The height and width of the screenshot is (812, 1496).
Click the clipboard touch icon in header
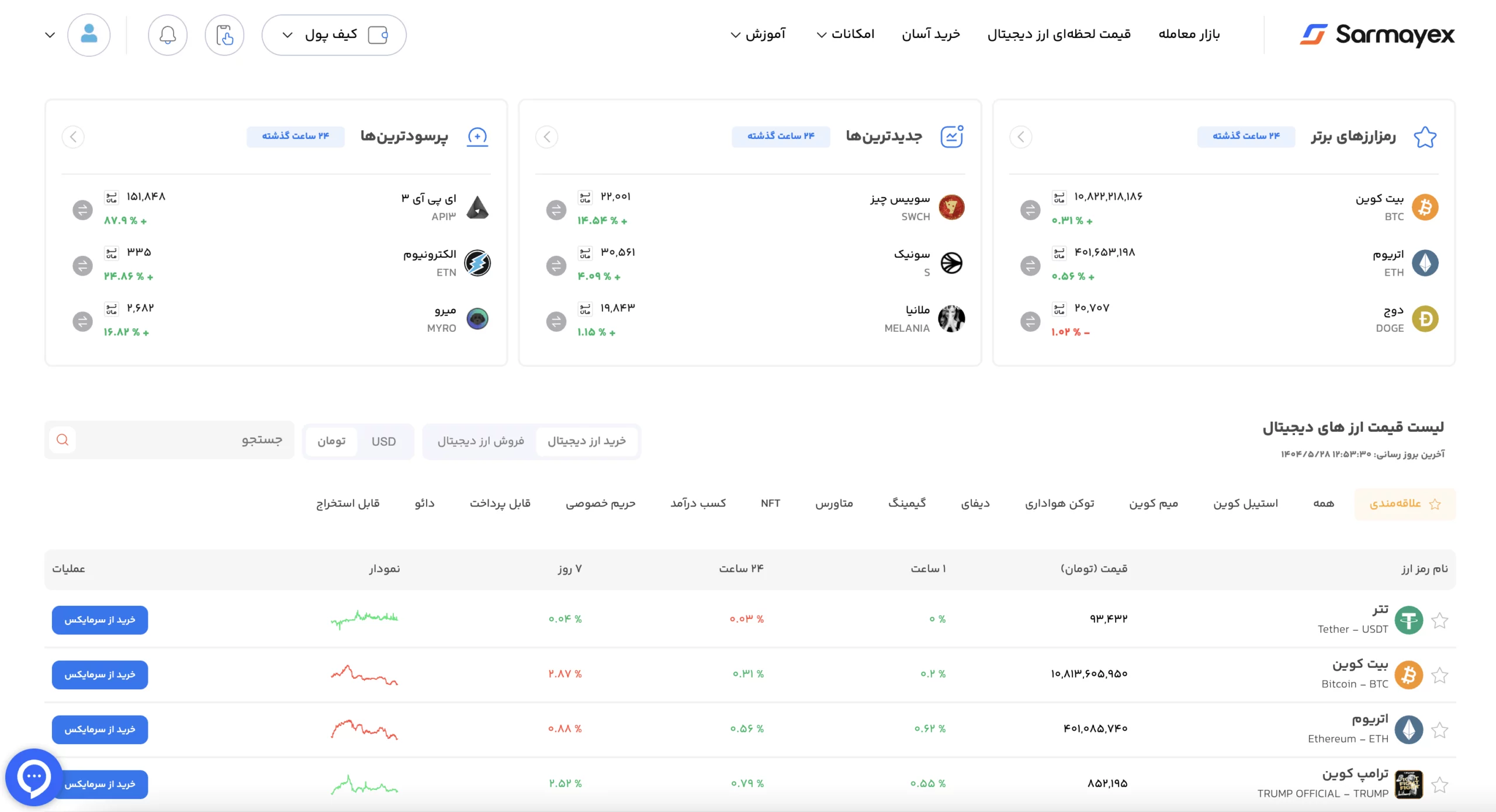(x=224, y=35)
